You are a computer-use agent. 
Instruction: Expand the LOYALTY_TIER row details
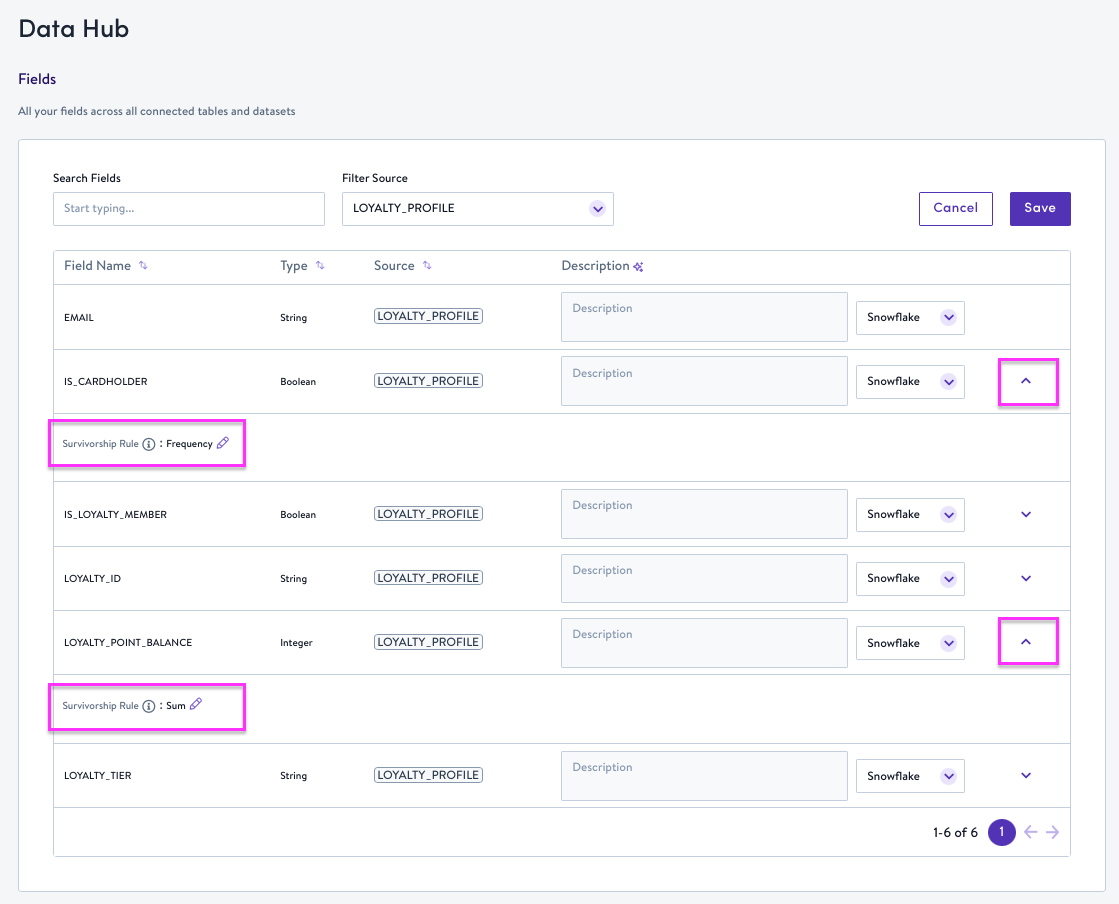pos(1026,775)
